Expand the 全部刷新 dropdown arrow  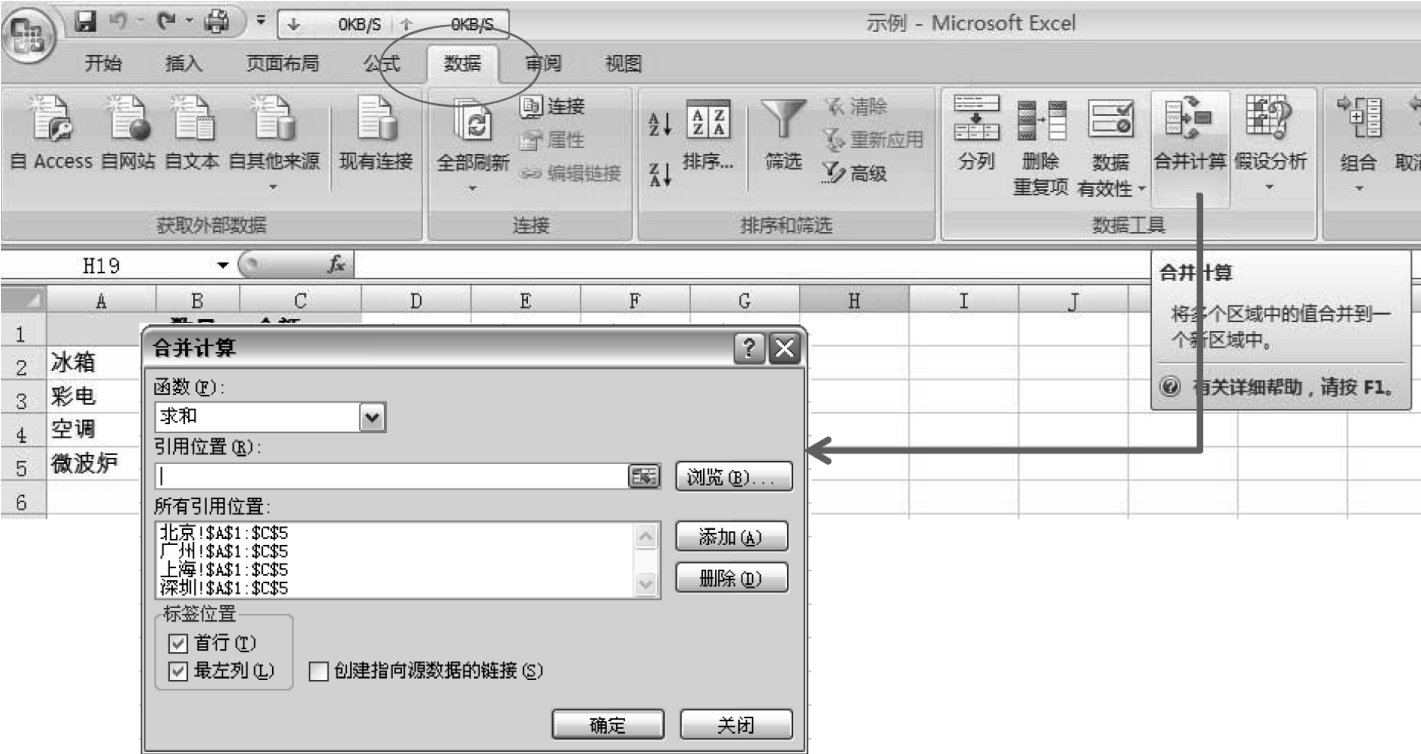click(475, 186)
